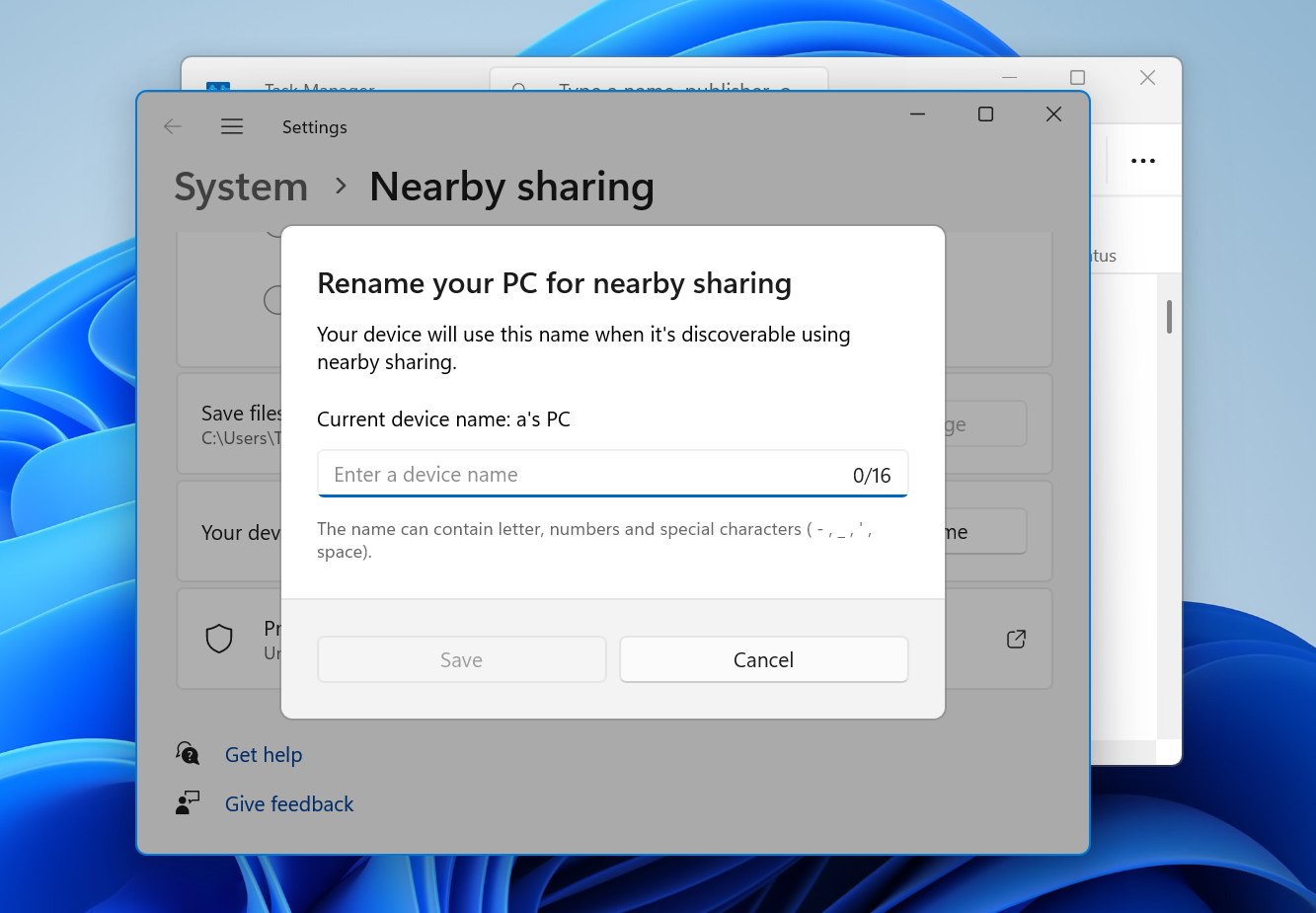Image resolution: width=1316 pixels, height=913 pixels.
Task: Minimize the Task Manager window
Action: point(1009,77)
